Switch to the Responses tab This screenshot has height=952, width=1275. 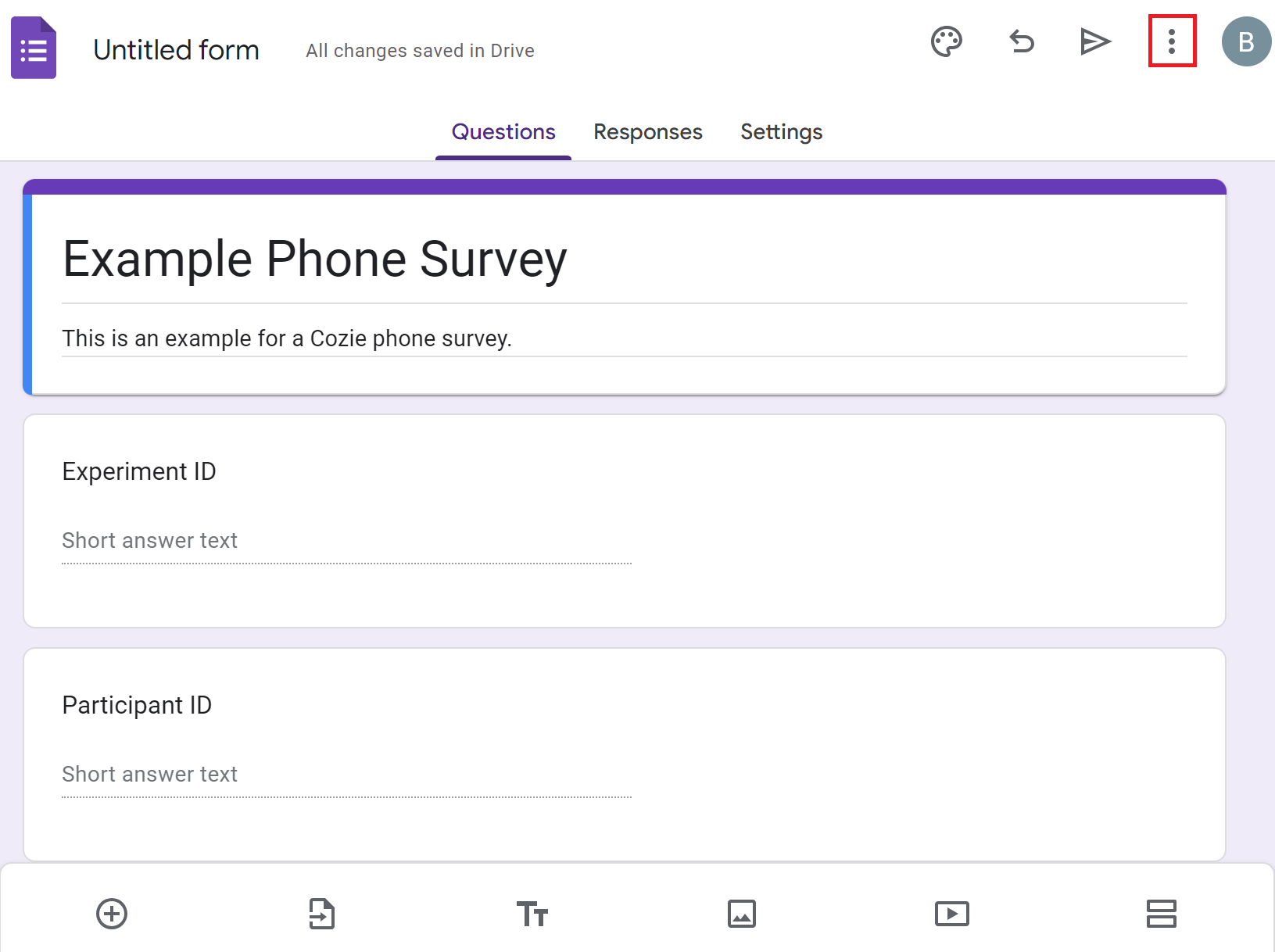coord(647,132)
